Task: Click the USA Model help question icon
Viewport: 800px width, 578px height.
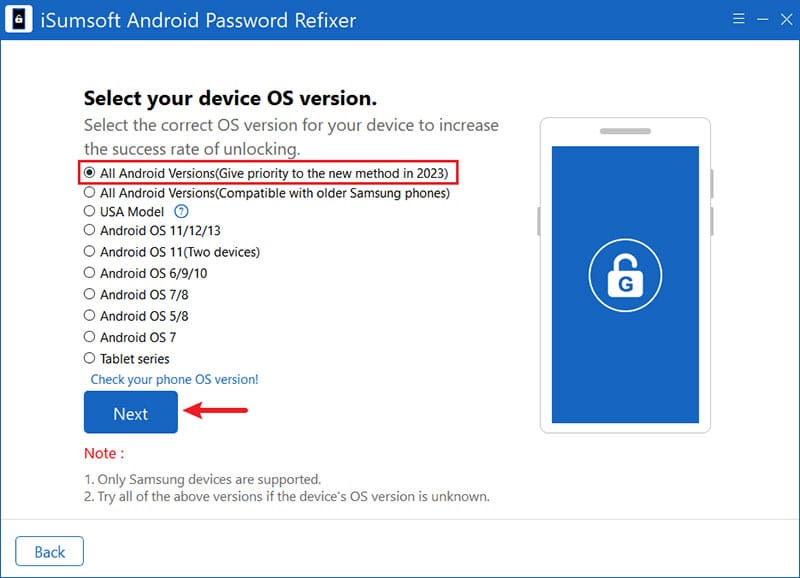Action: (x=181, y=212)
